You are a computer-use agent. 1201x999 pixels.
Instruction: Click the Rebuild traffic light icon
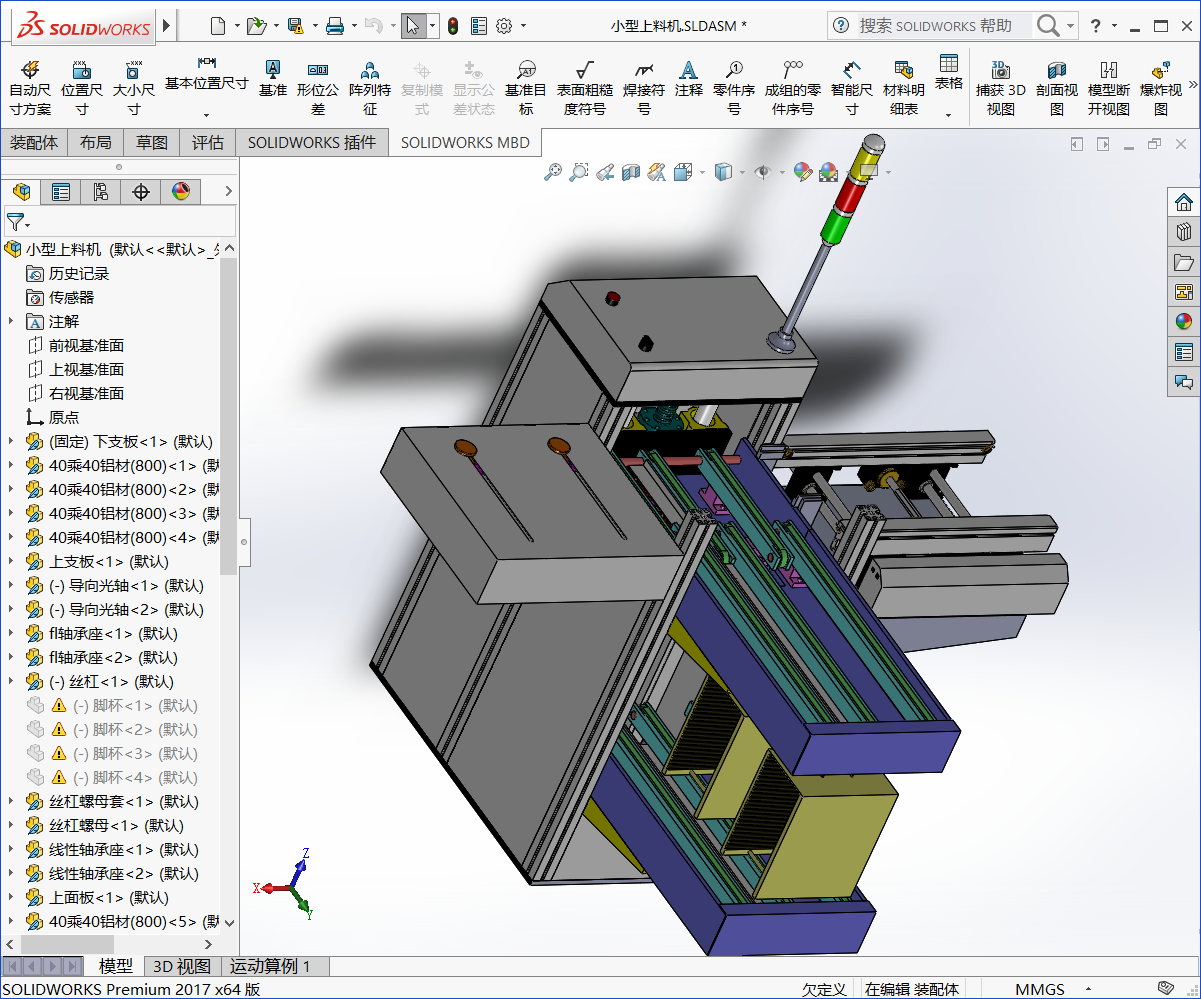point(453,26)
